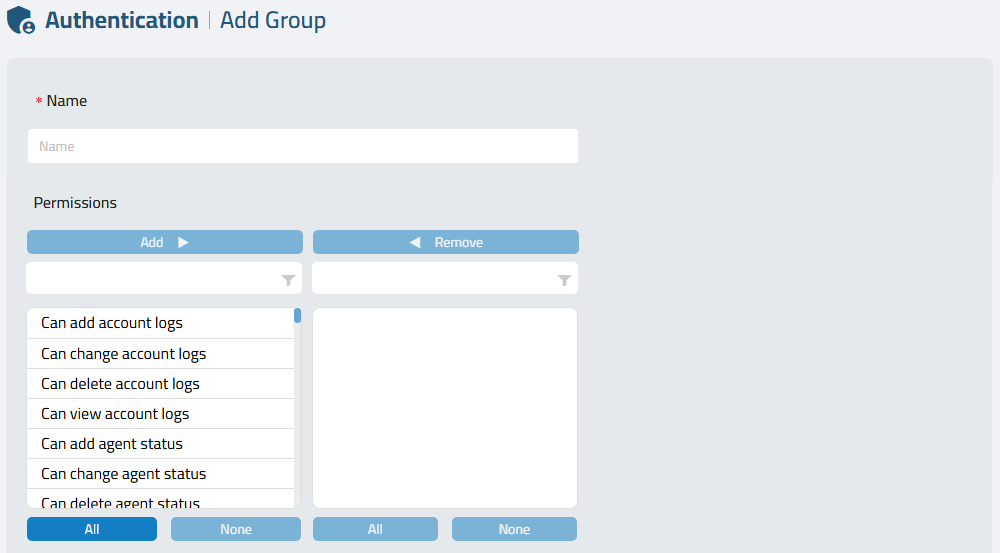This screenshot has height=553, width=1000.
Task: Select 'Can view account logs' permission
Action: [x=161, y=414]
